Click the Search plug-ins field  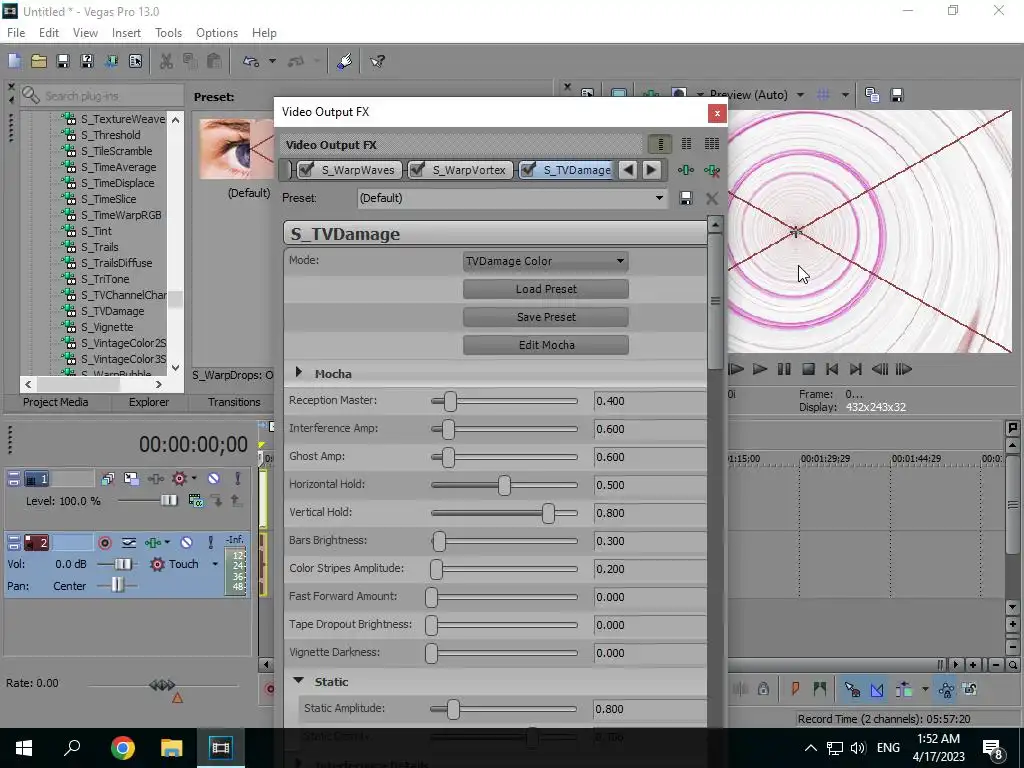click(102, 96)
